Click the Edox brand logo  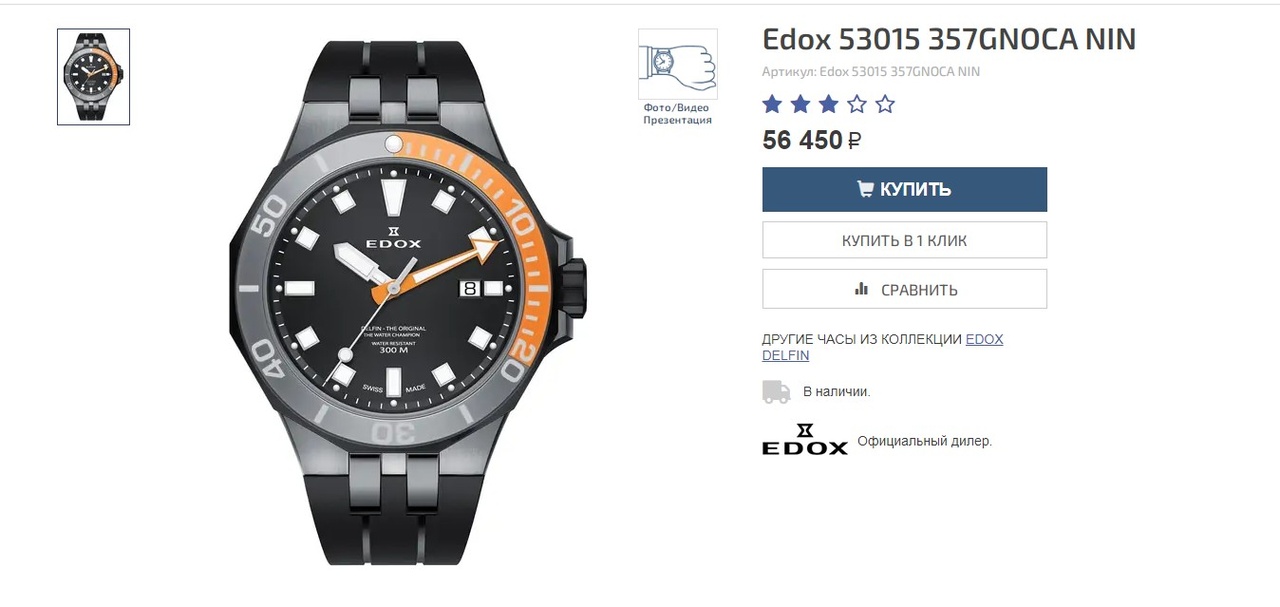click(x=804, y=440)
